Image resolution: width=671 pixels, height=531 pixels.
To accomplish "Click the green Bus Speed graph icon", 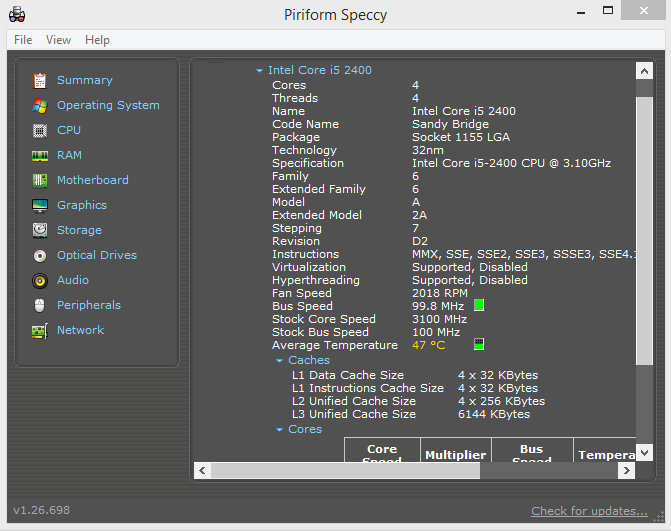I will (x=479, y=306).
